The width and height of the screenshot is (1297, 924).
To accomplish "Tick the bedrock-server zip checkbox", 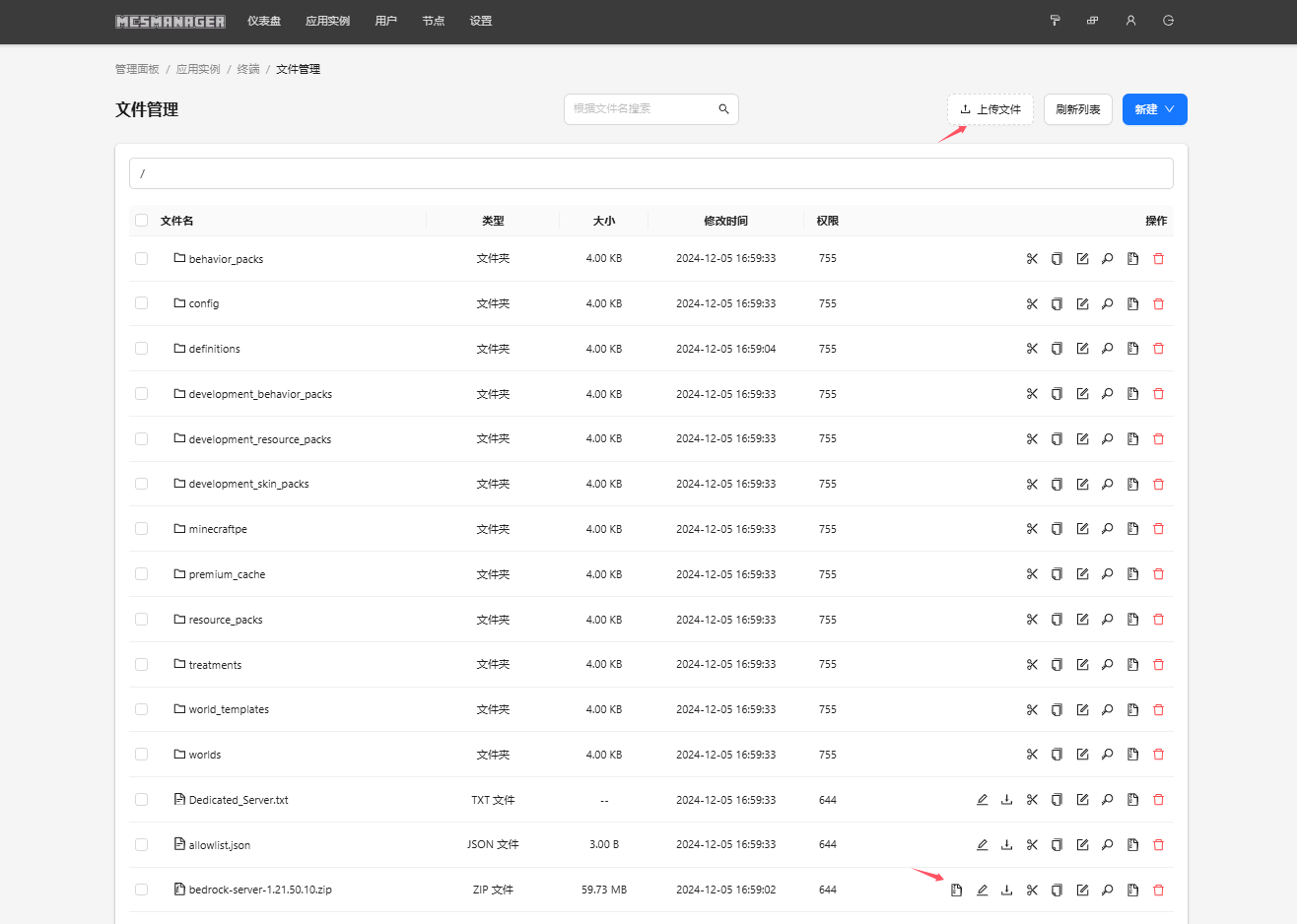I will pos(141,890).
